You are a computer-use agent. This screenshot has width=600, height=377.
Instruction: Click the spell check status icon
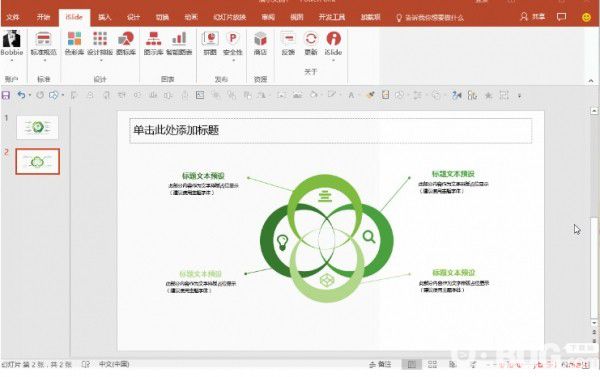click(85, 364)
